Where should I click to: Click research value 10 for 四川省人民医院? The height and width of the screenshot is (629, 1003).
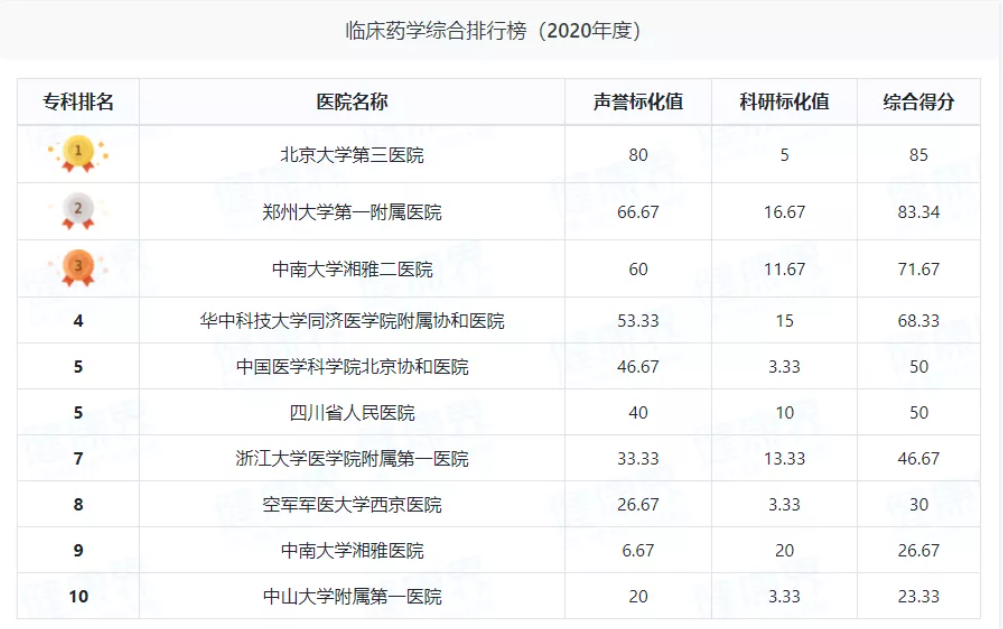(x=784, y=413)
